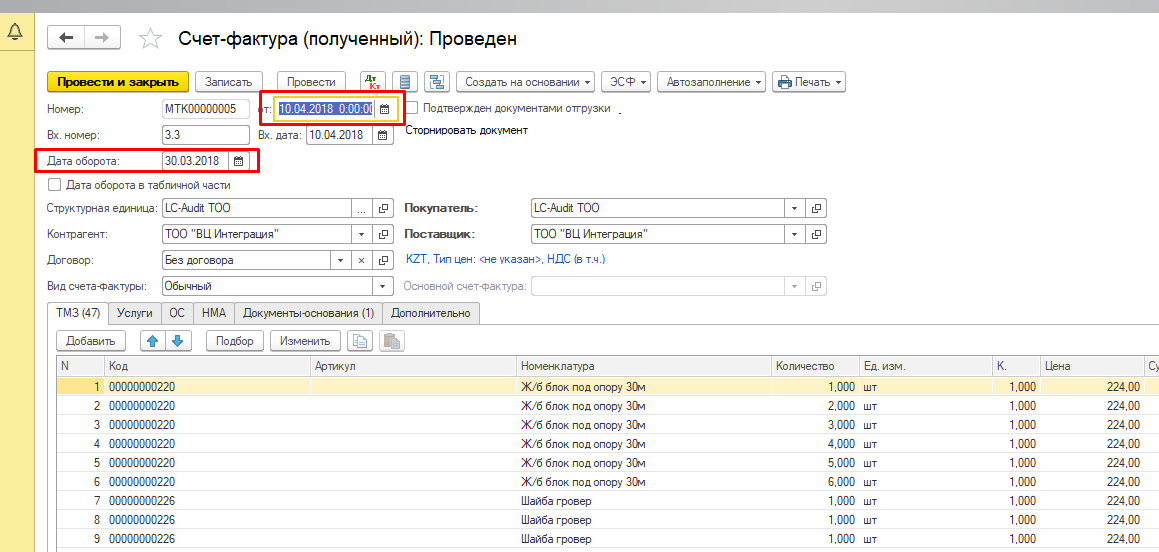Click quantity cell 6,000 in row 6
Screen dimensions: 1159x552
click(x=815, y=482)
